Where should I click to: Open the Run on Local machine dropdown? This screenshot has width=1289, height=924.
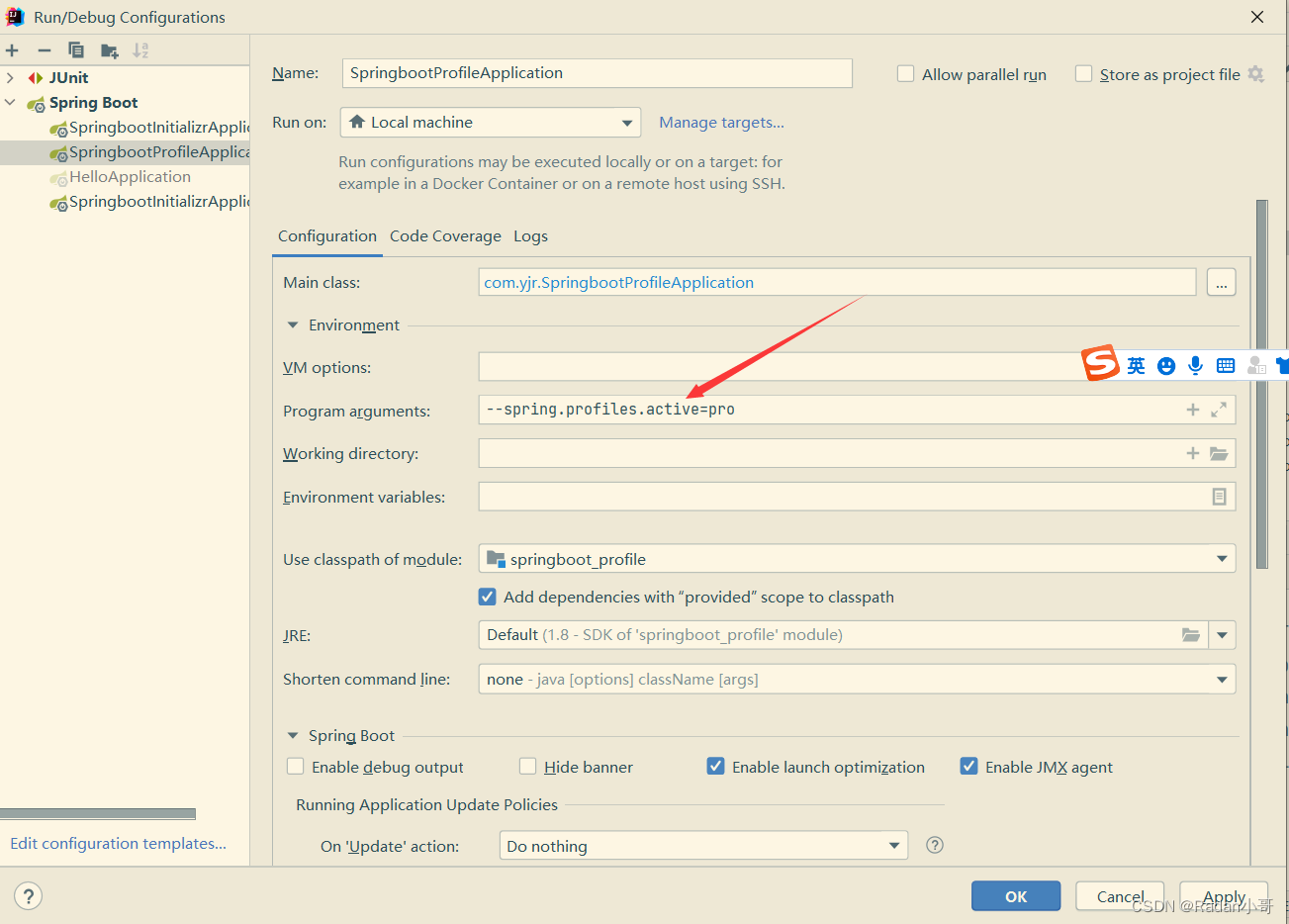(491, 123)
